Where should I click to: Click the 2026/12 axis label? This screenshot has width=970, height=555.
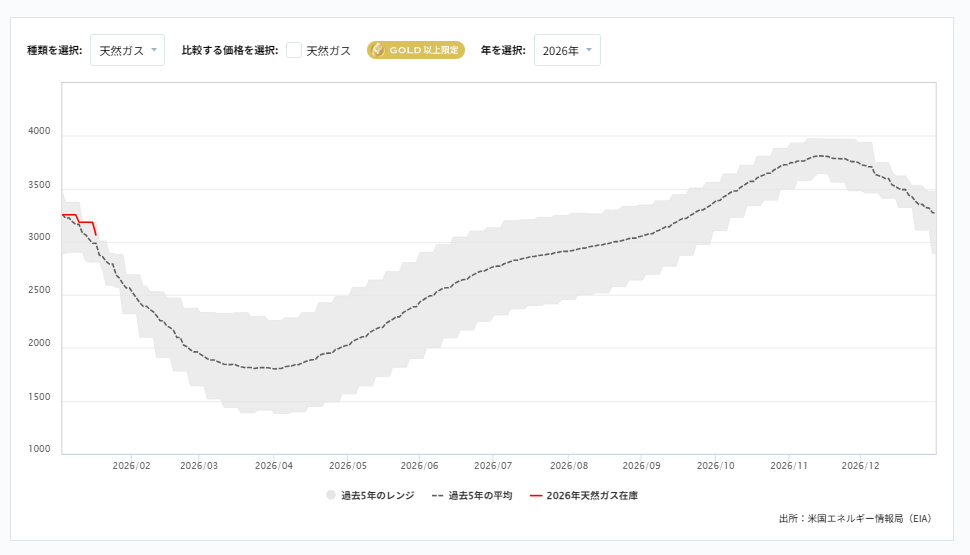pyautogui.click(x=861, y=466)
